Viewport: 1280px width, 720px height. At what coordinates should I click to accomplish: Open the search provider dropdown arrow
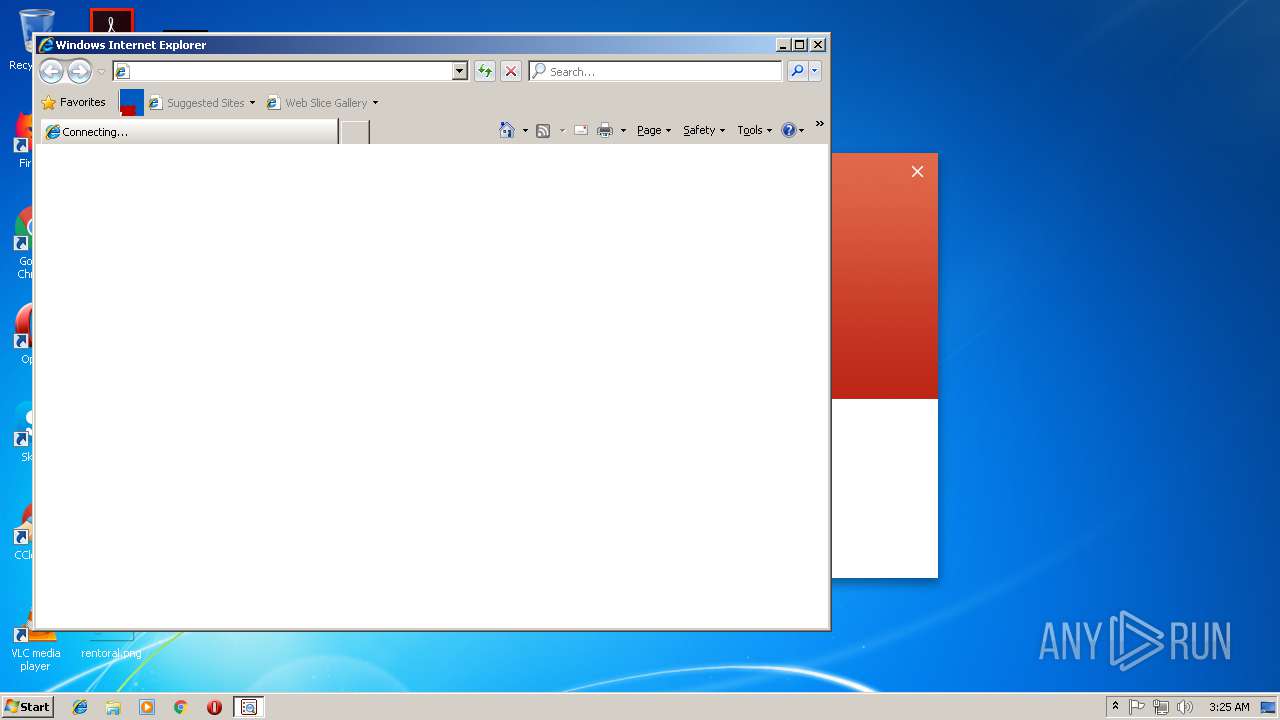point(815,71)
